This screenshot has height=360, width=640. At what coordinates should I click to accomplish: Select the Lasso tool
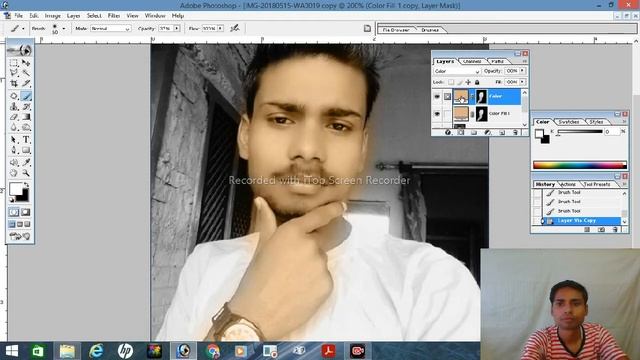(14, 73)
